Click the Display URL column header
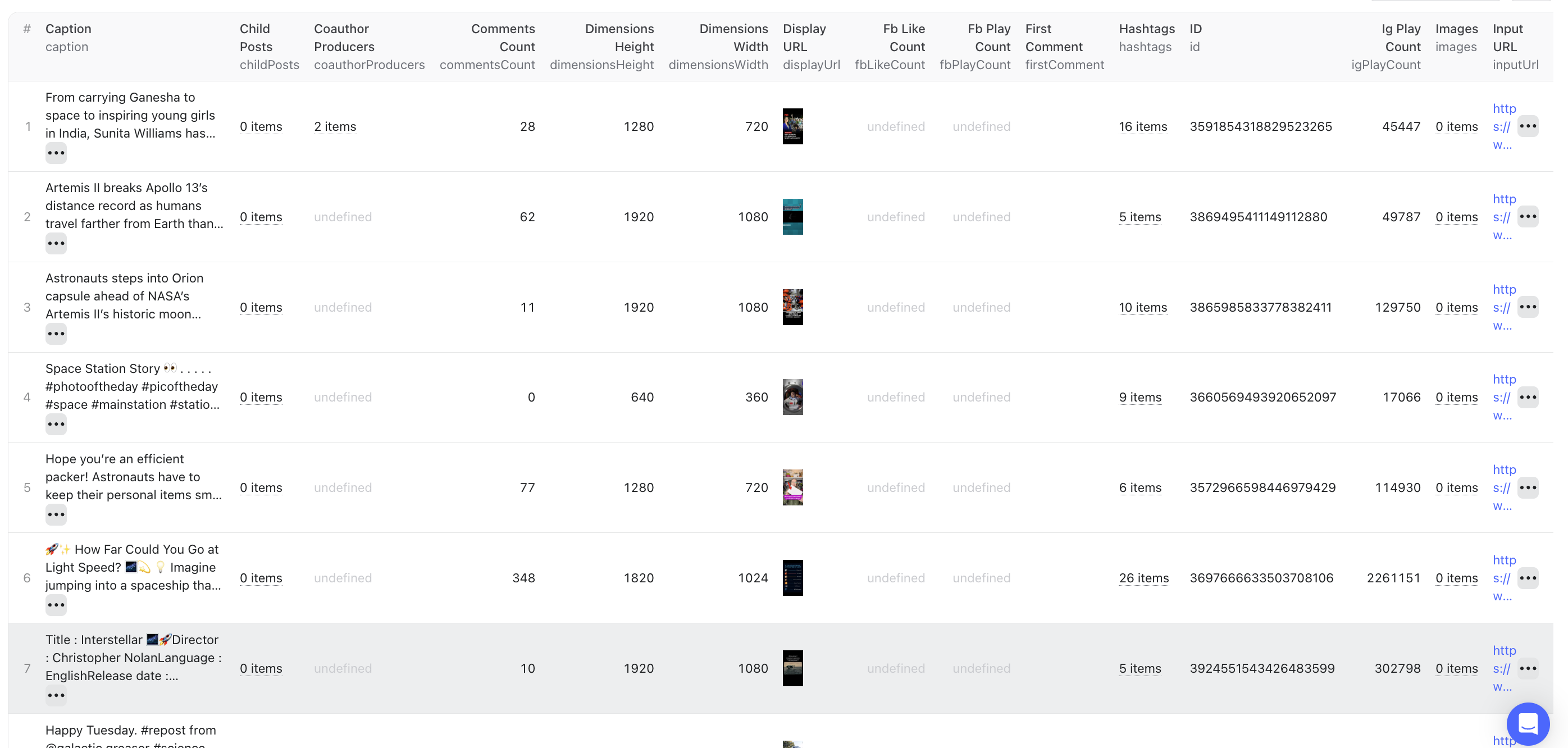The height and width of the screenshot is (748, 1568). point(812,46)
